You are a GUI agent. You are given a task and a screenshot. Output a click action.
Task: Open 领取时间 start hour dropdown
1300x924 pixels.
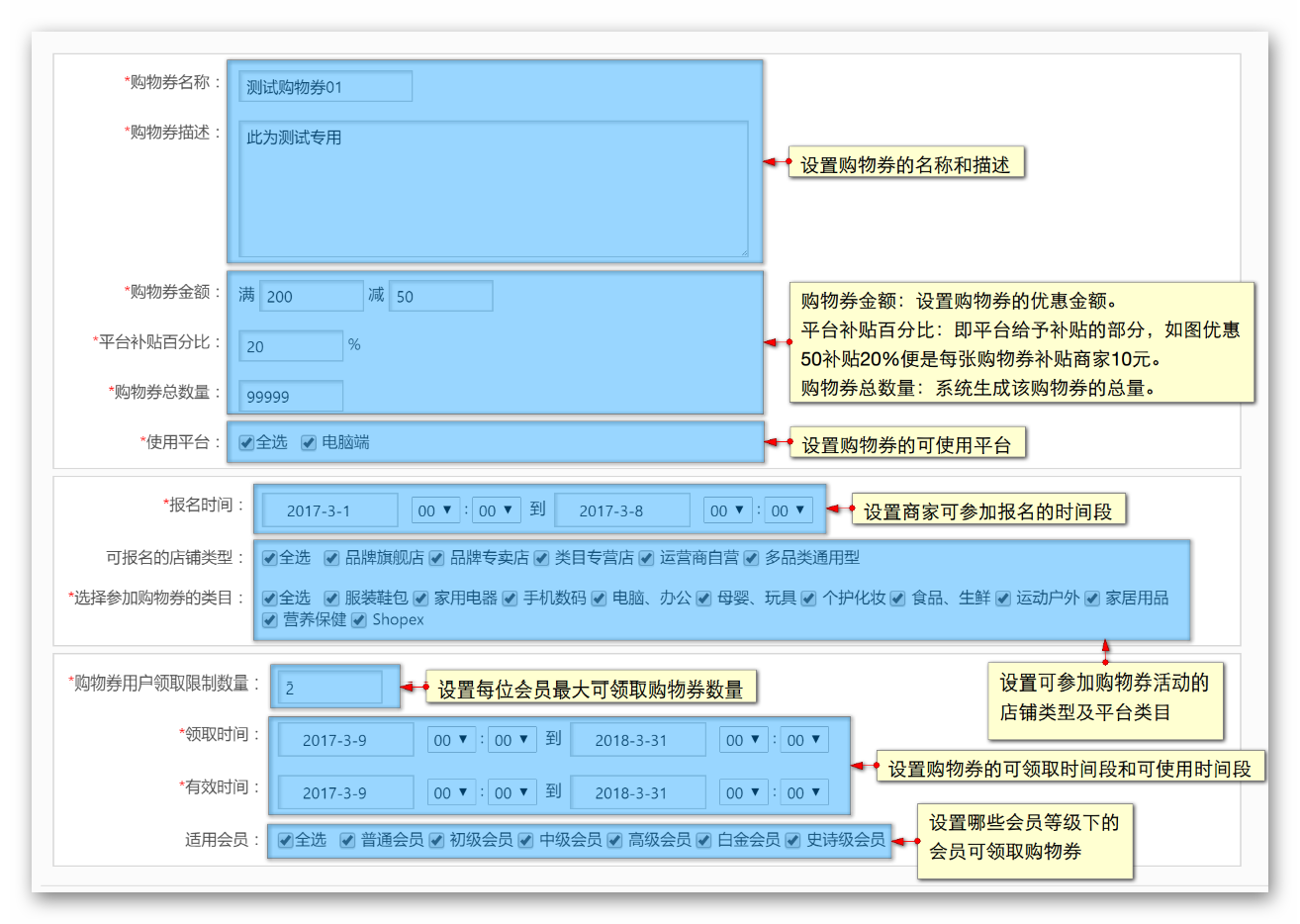[451, 740]
